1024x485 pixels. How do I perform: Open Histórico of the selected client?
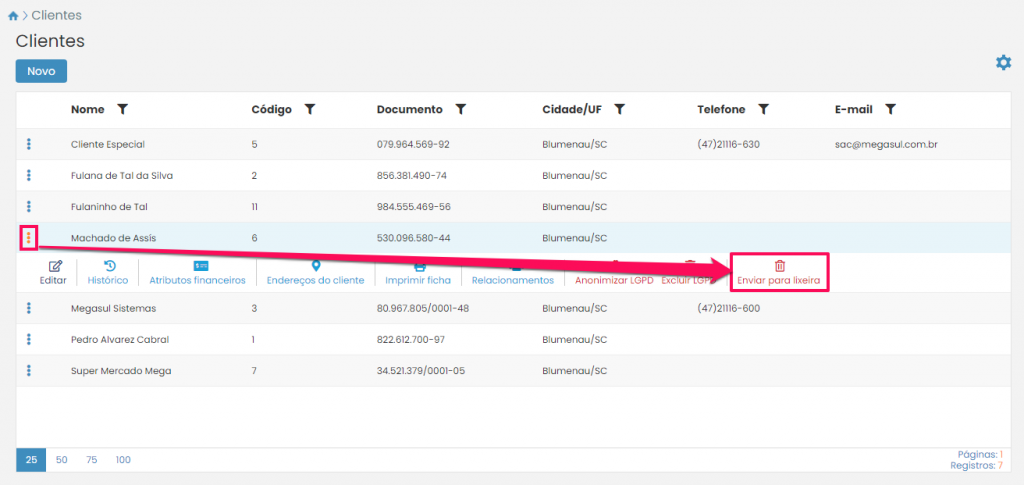coord(108,273)
